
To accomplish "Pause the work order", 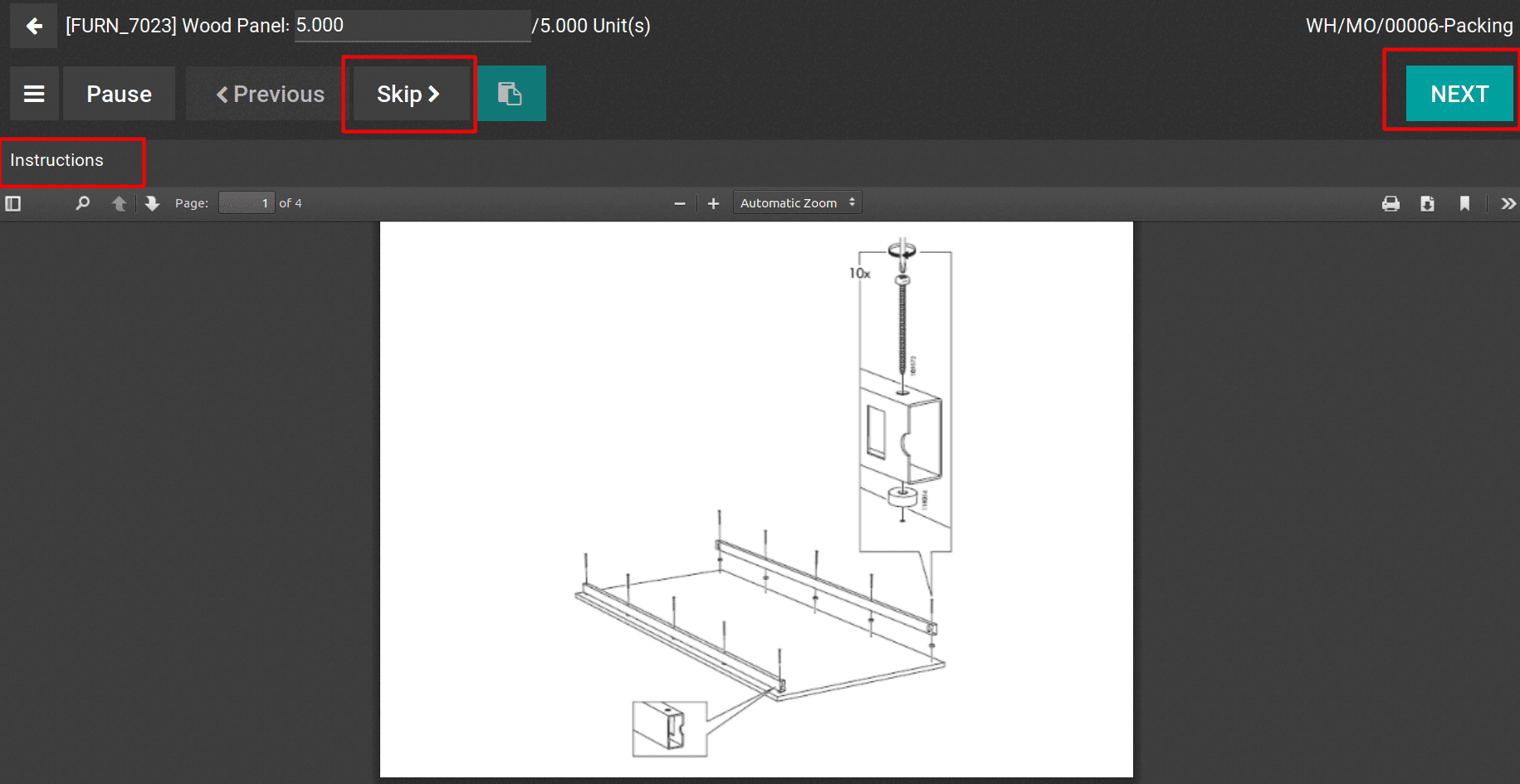I will tap(119, 94).
